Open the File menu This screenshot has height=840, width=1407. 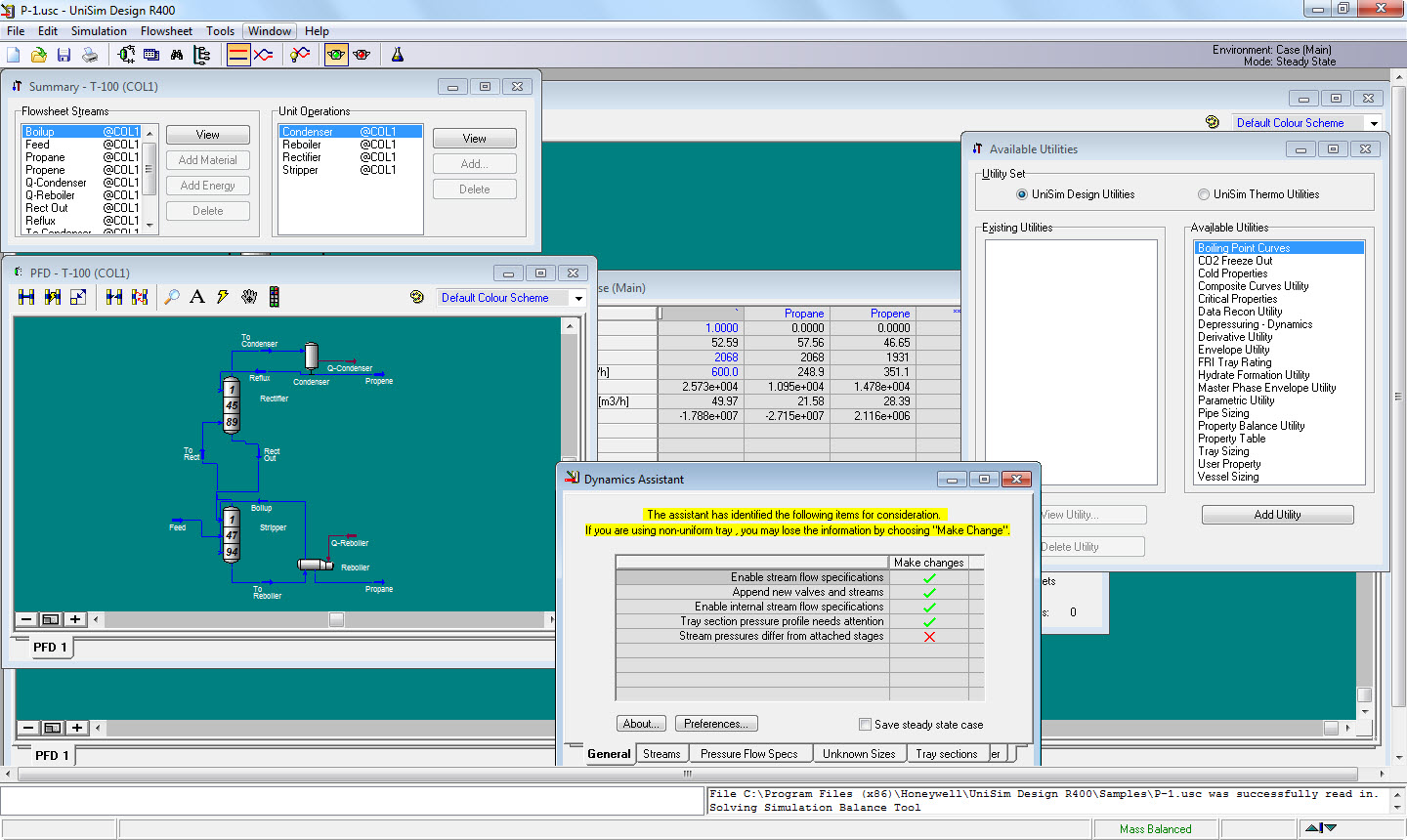[16, 31]
